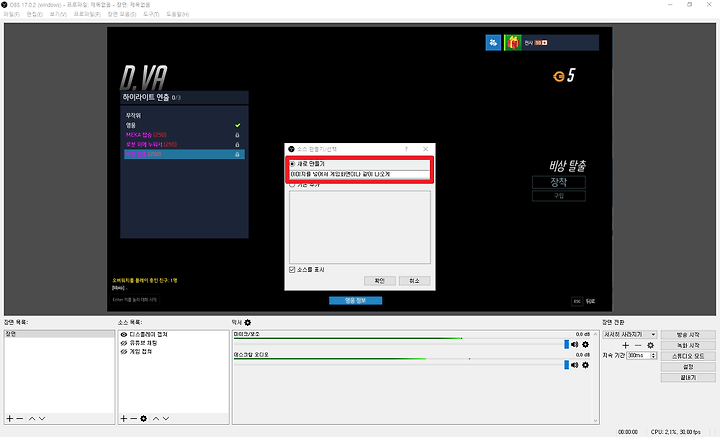Image resolution: width=720 pixels, height=437 pixels.
Task: Open the 장면 모음(S) menu
Action: tap(122, 14)
